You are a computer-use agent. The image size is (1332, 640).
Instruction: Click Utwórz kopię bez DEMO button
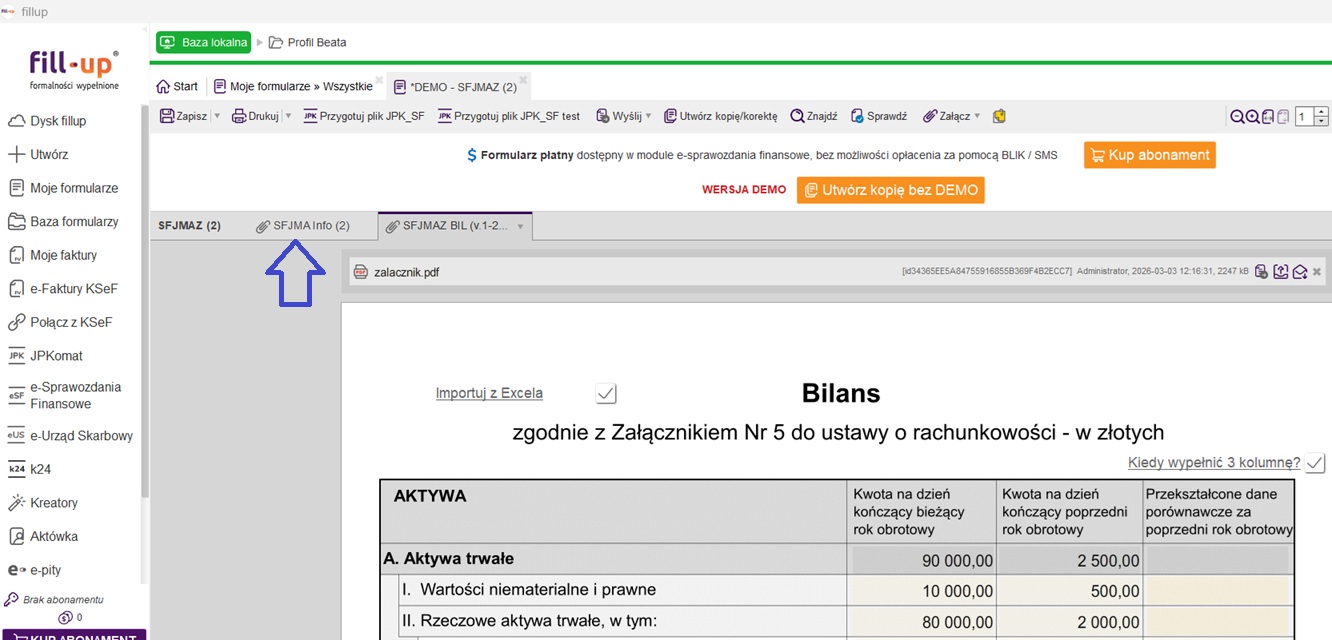pos(890,190)
